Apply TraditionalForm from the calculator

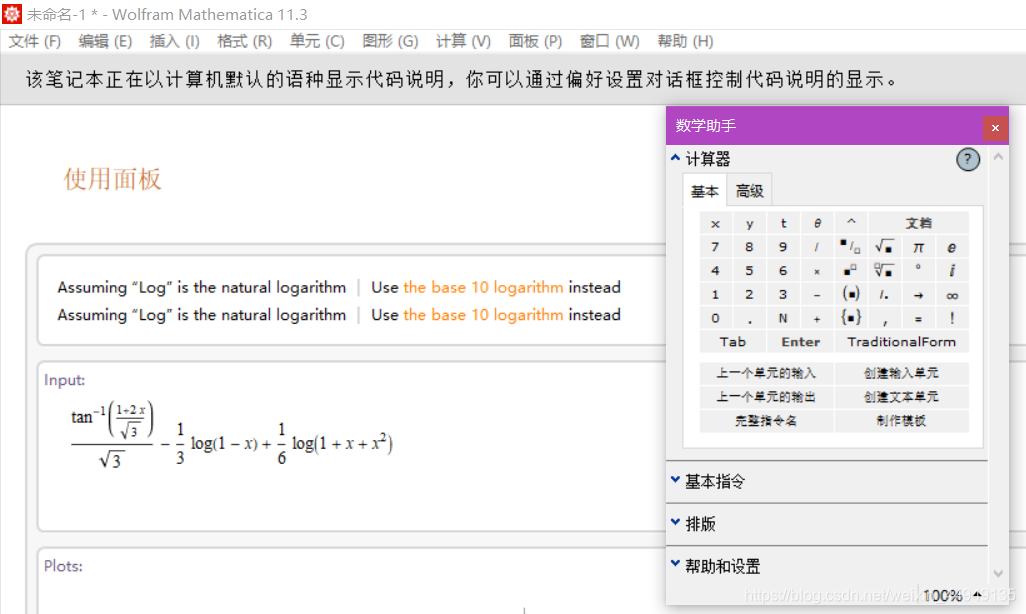[x=901, y=342]
